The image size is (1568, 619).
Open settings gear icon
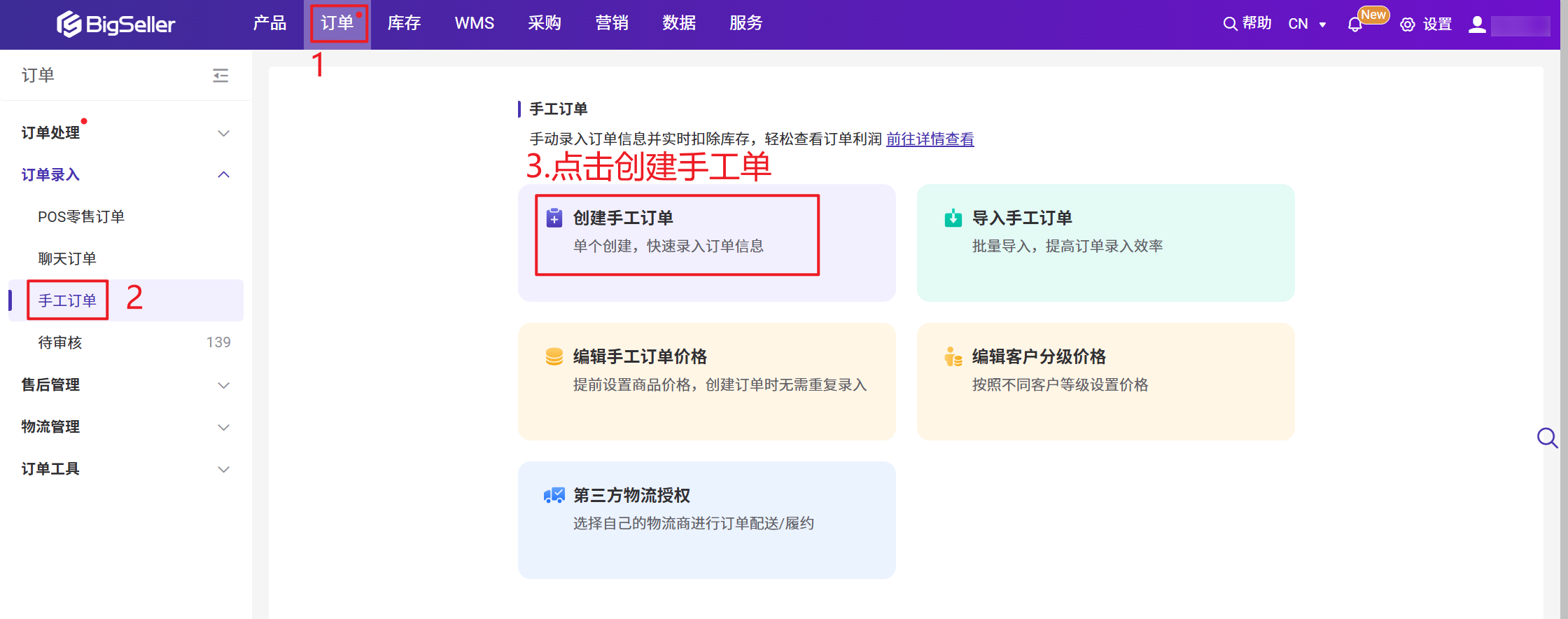[x=1407, y=25]
